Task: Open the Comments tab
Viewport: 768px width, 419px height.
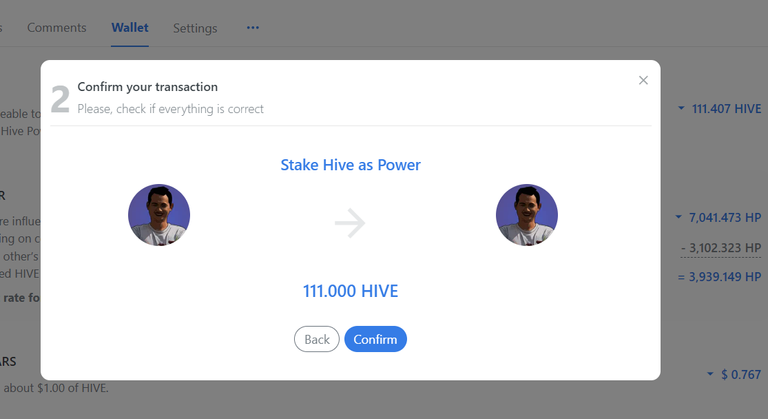Action: (56, 28)
